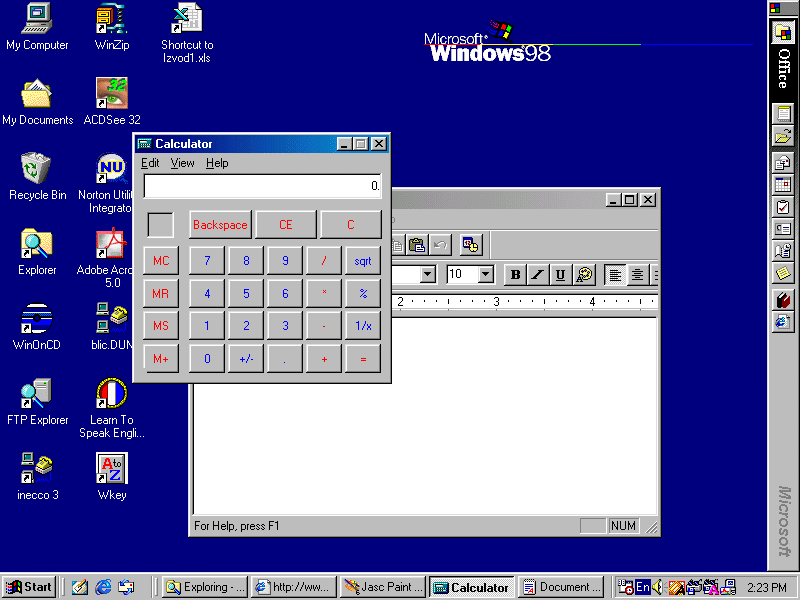Click New Appointment calendar icon on Office bar
This screenshot has height=600, width=800.
[783, 185]
